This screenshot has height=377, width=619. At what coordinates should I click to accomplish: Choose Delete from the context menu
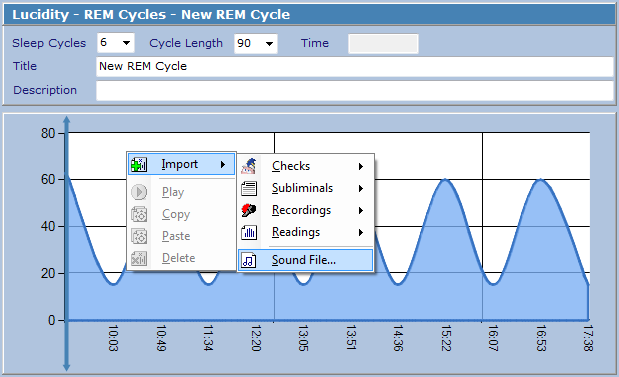(x=182, y=258)
